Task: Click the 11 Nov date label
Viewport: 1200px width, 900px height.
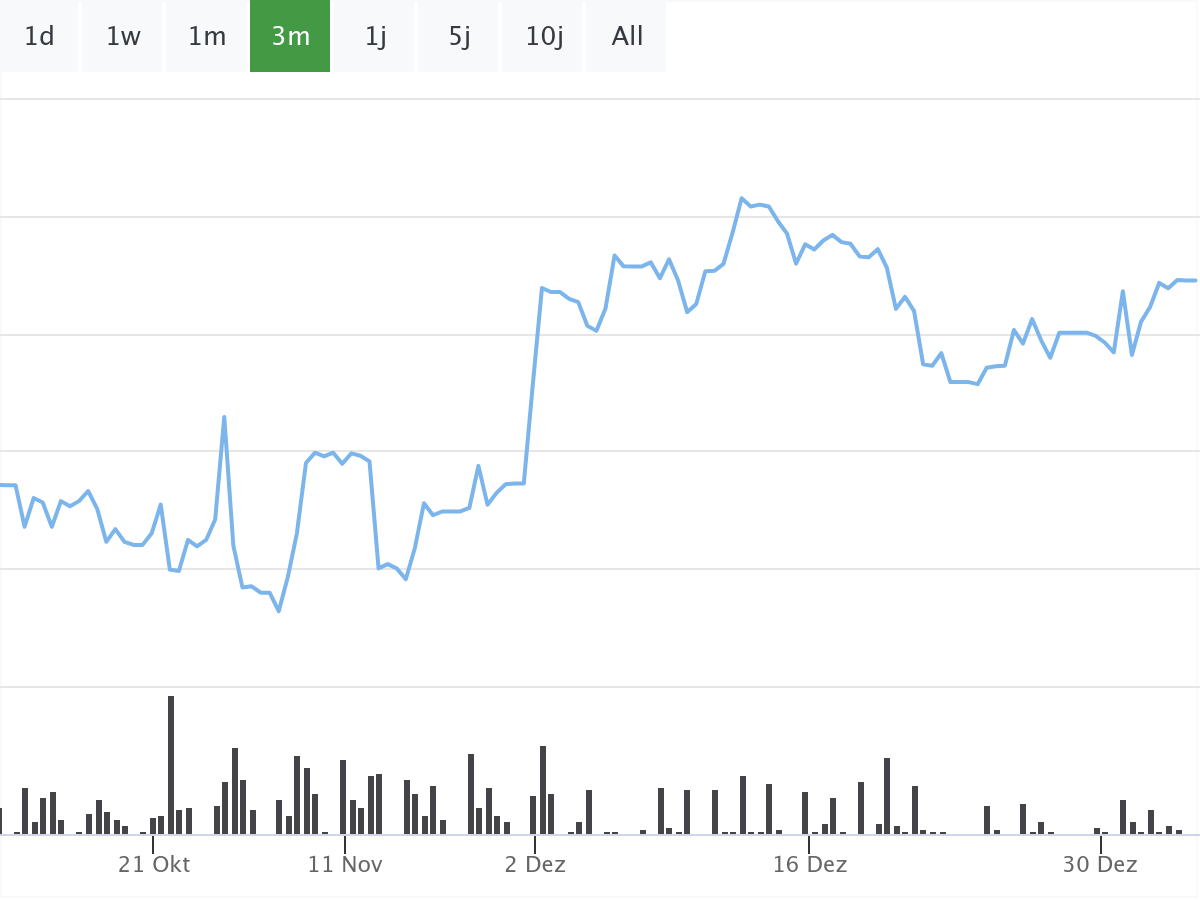Action: pyautogui.click(x=344, y=865)
